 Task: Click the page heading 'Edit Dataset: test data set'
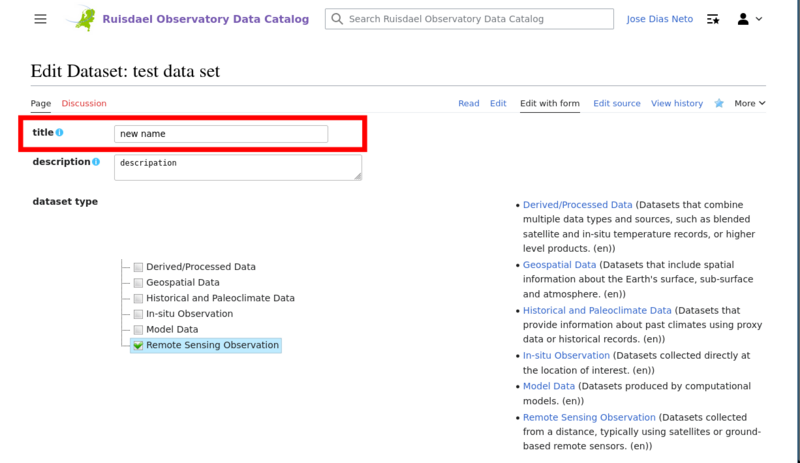[125, 71]
